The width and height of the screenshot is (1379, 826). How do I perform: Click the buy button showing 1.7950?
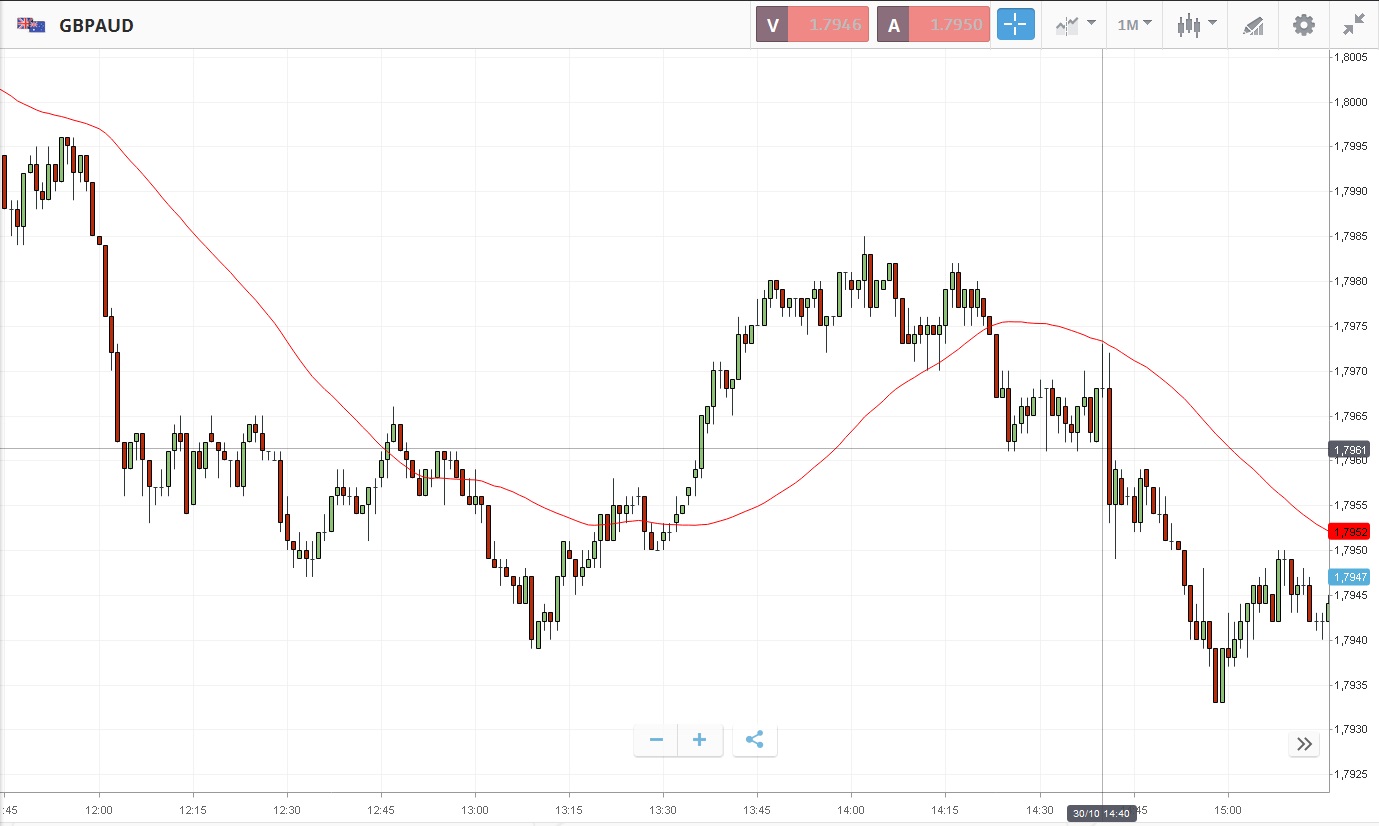pos(934,25)
